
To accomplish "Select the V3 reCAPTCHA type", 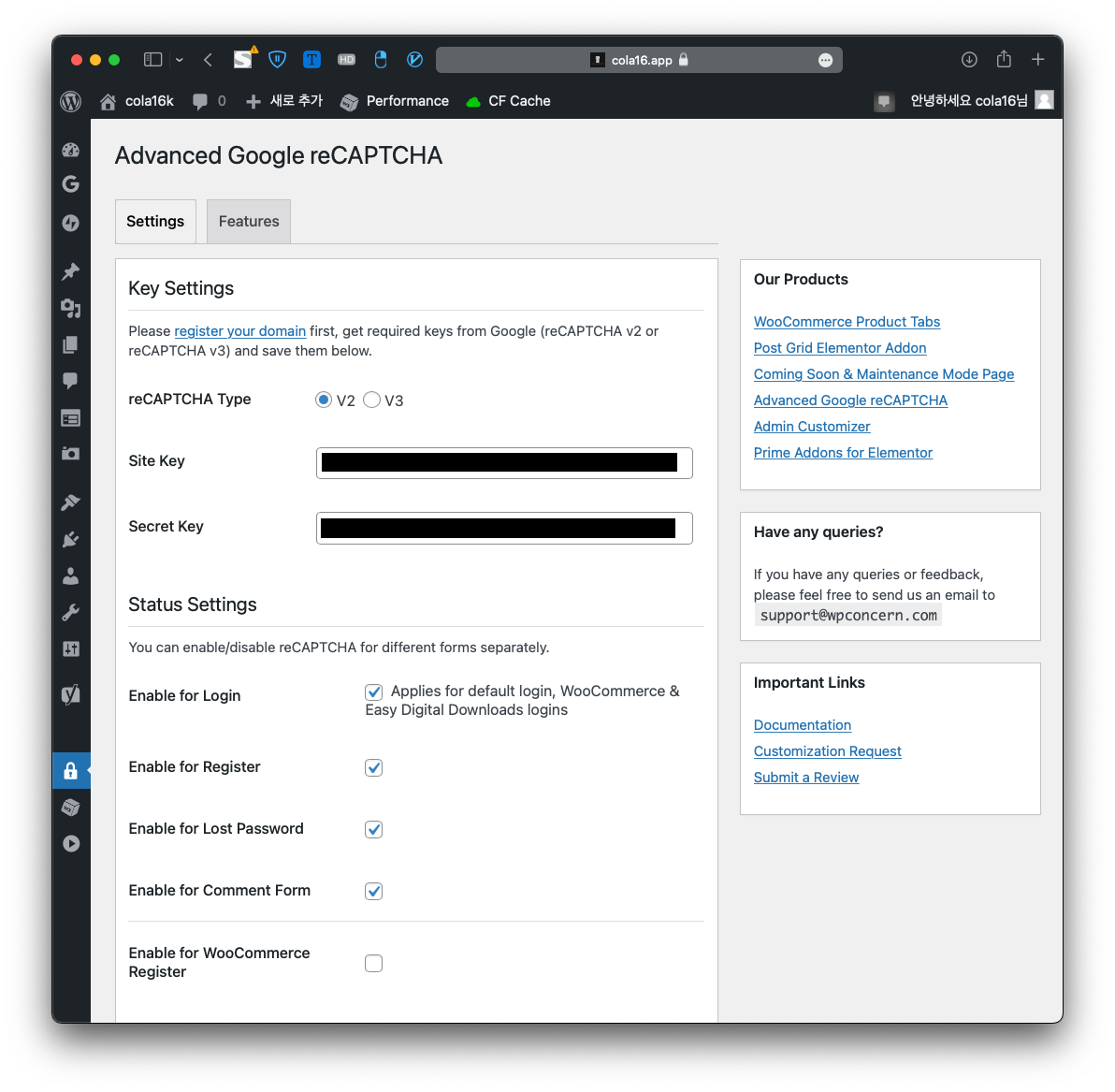I will coord(372,400).
